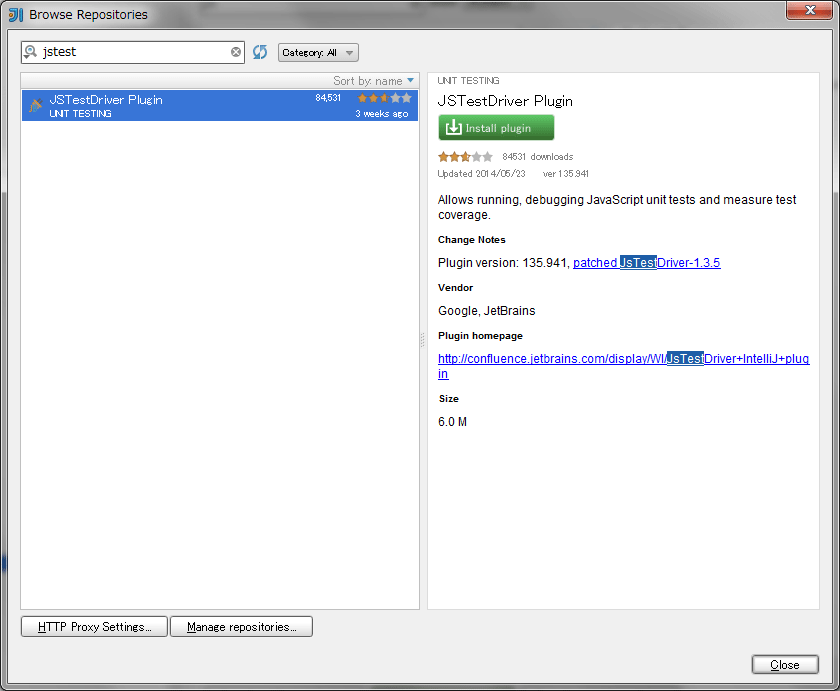
Task: Open the patched JsTestDriver-1.3.5 link
Action: 647,263
